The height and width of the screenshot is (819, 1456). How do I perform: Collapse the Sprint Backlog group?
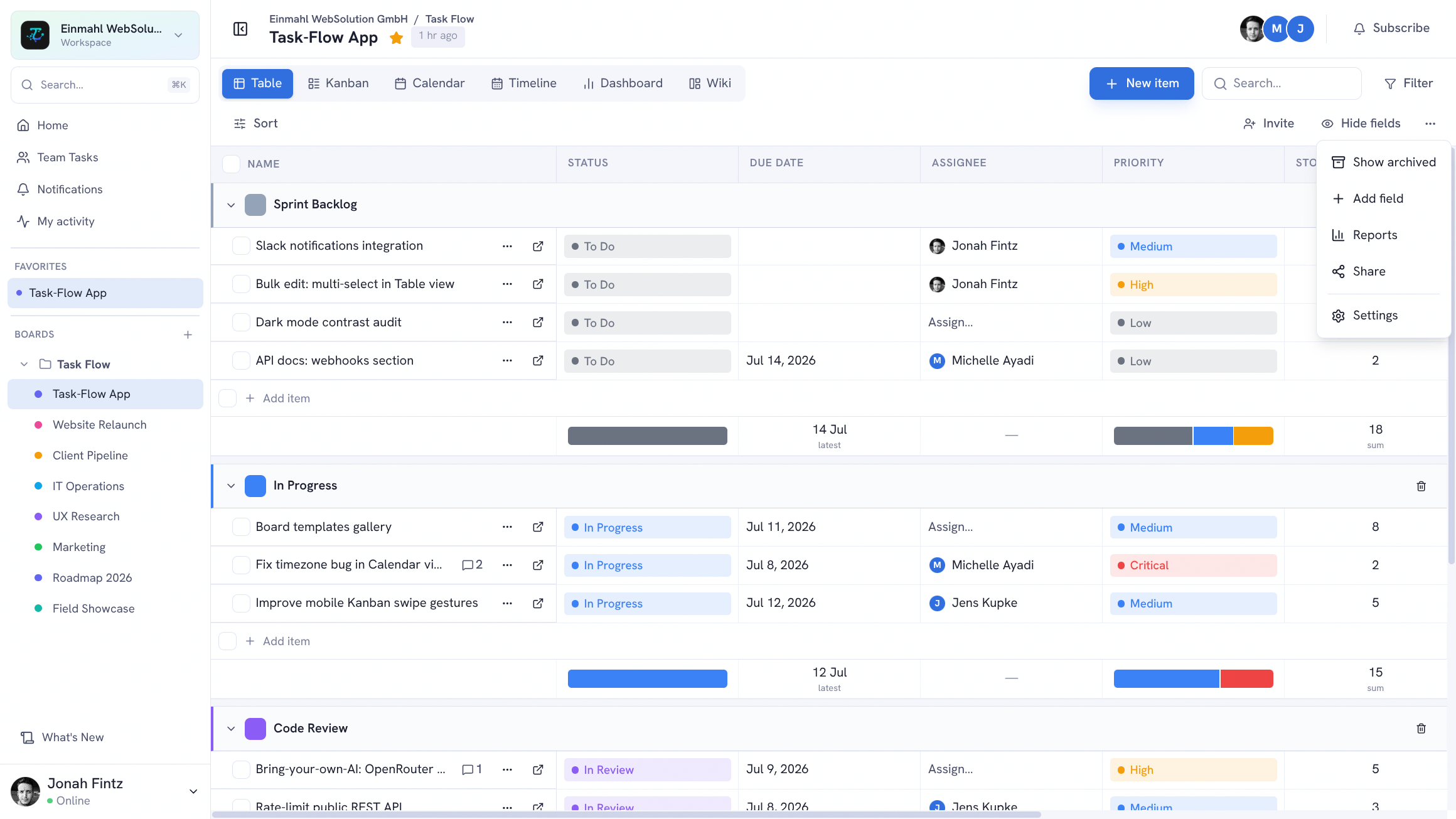coord(231,205)
